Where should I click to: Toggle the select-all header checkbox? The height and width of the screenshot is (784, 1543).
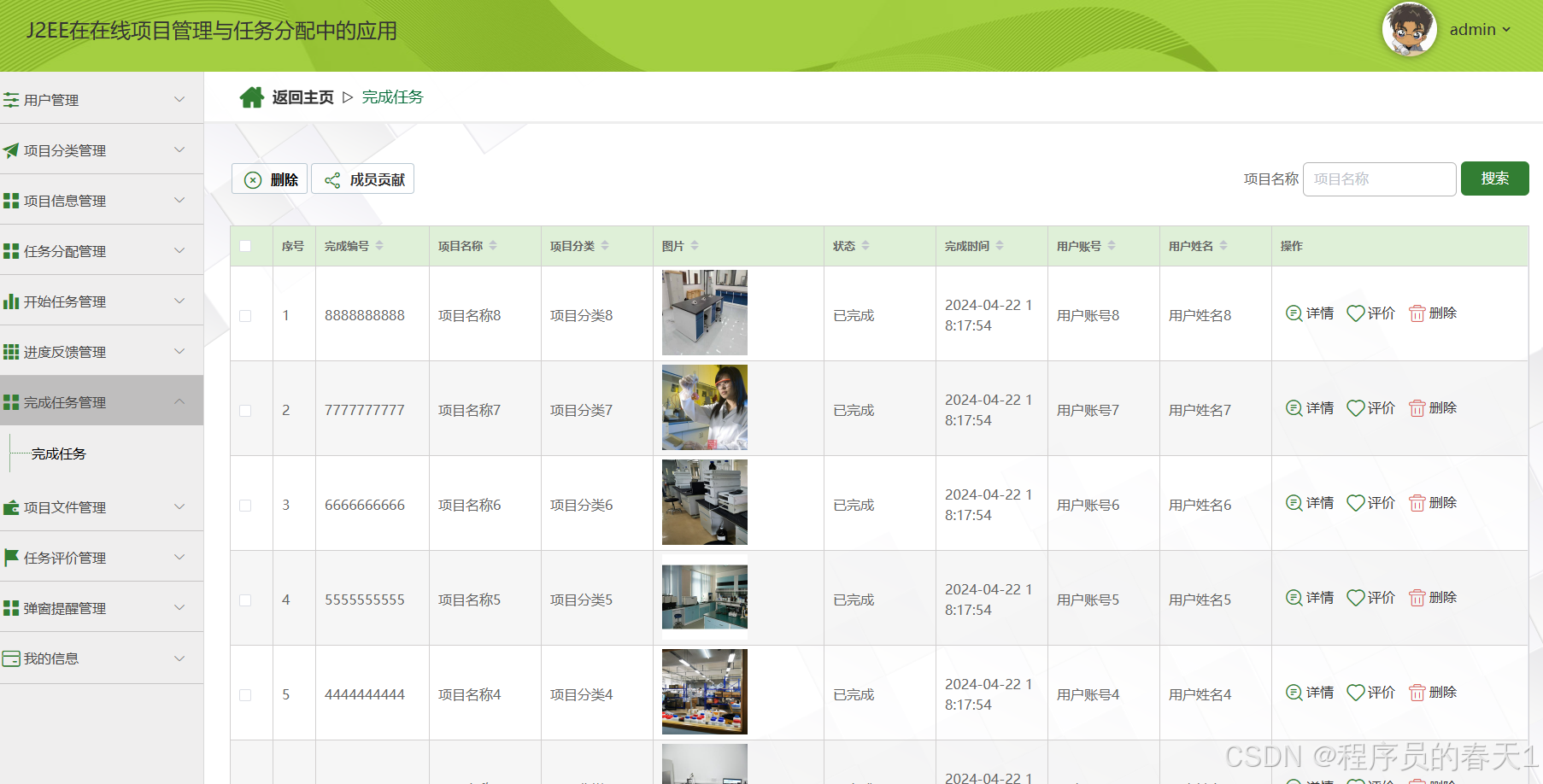coord(245,246)
